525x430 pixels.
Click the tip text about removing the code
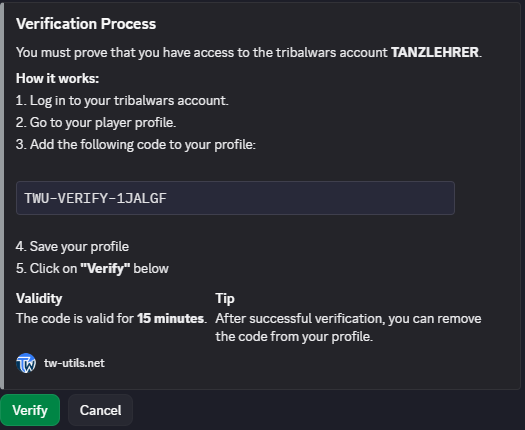coord(348,328)
